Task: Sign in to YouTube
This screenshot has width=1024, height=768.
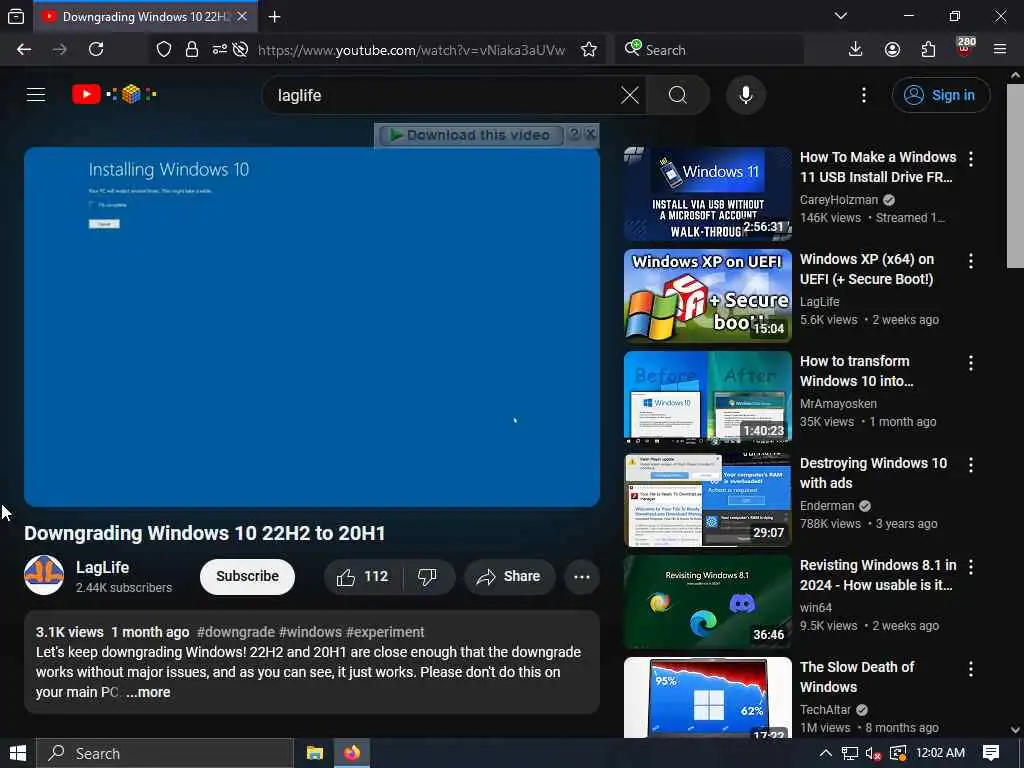Action: point(940,95)
